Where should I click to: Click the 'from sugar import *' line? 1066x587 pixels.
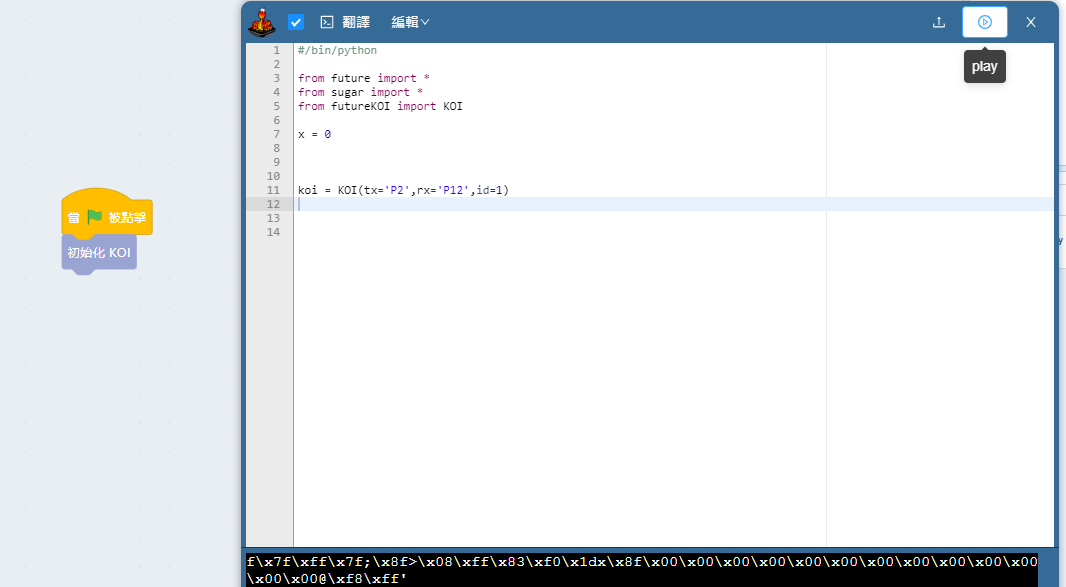point(360,92)
